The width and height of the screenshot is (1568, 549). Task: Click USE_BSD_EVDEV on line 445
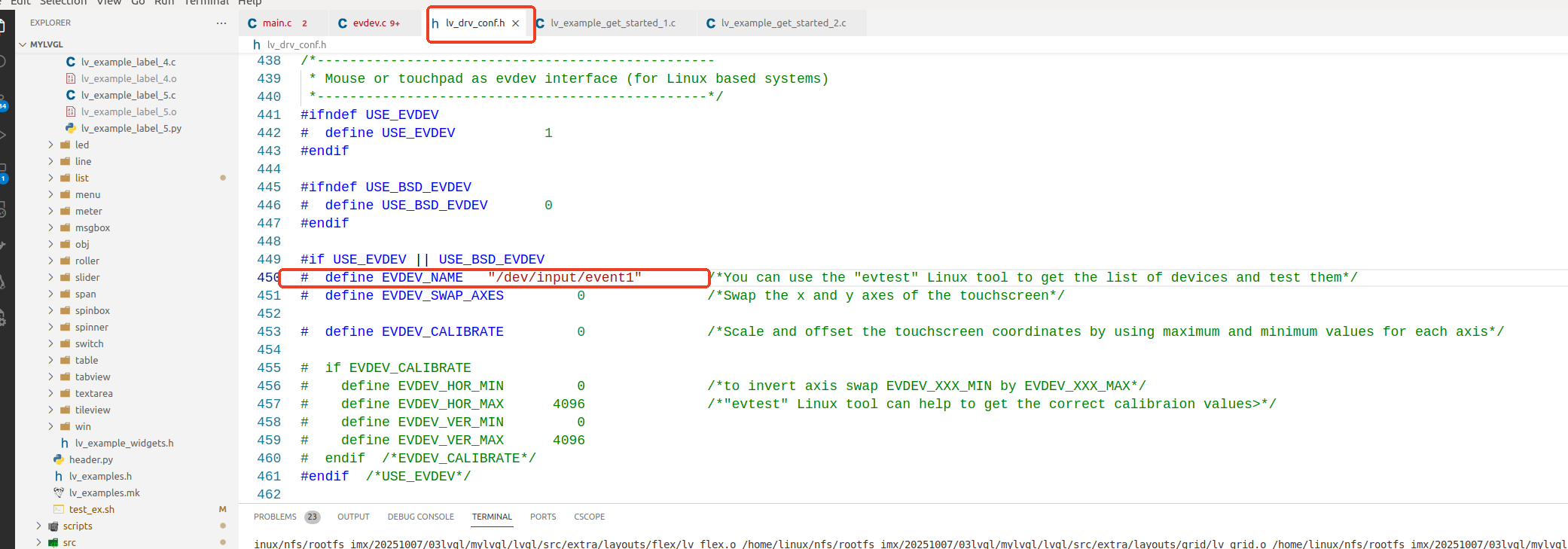tap(419, 187)
